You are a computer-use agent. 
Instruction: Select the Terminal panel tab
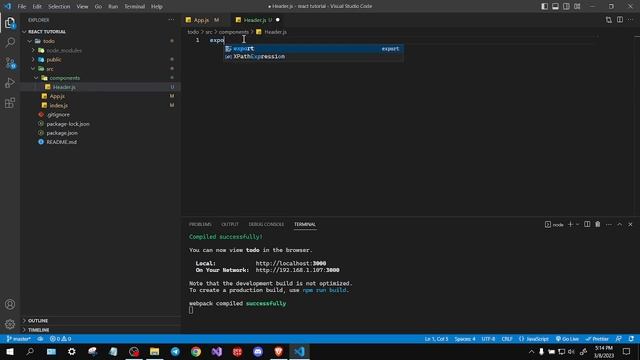305,224
